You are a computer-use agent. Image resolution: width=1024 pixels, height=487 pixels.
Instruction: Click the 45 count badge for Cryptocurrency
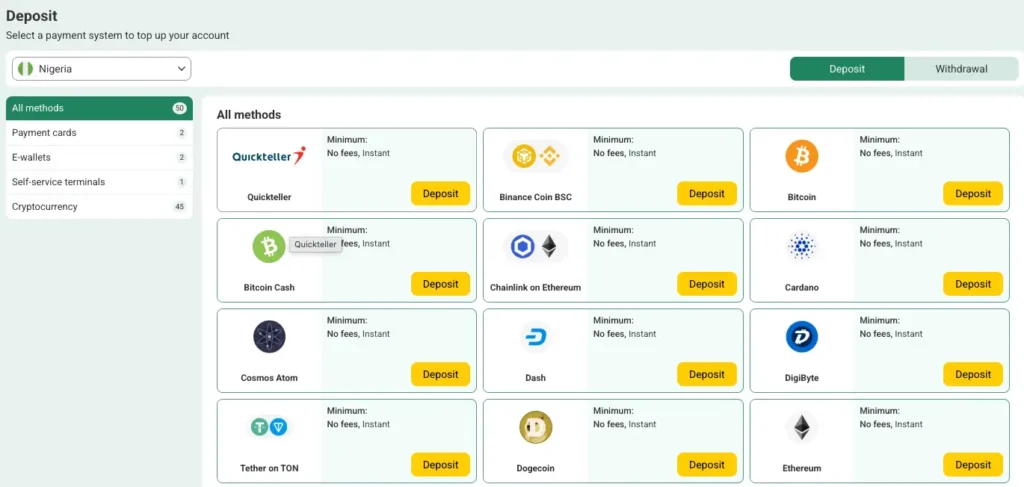[180, 207]
